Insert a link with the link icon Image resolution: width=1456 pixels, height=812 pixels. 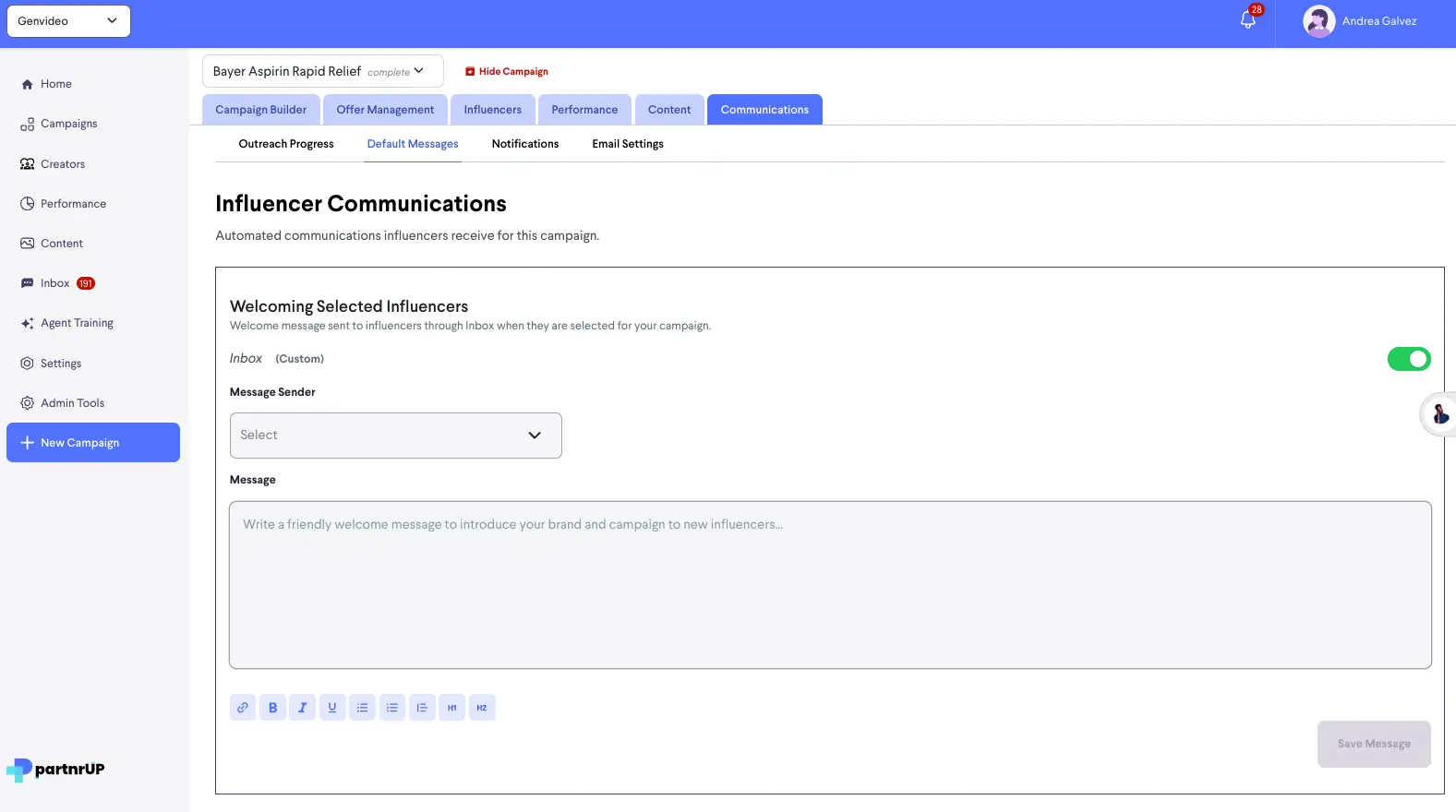pos(243,708)
